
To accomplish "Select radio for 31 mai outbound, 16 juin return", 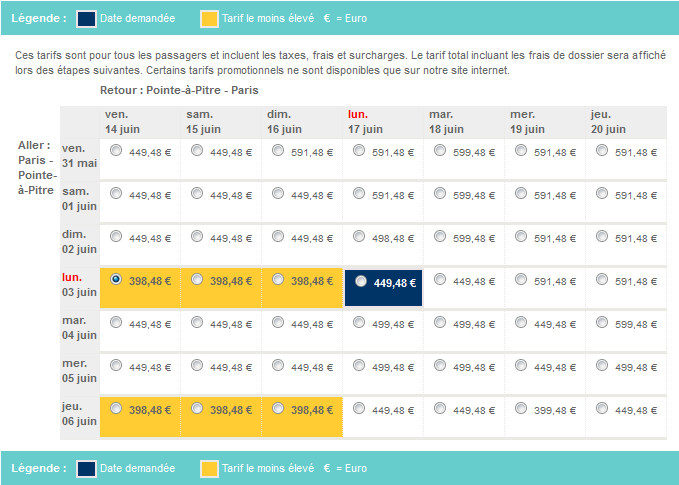I will [278, 150].
